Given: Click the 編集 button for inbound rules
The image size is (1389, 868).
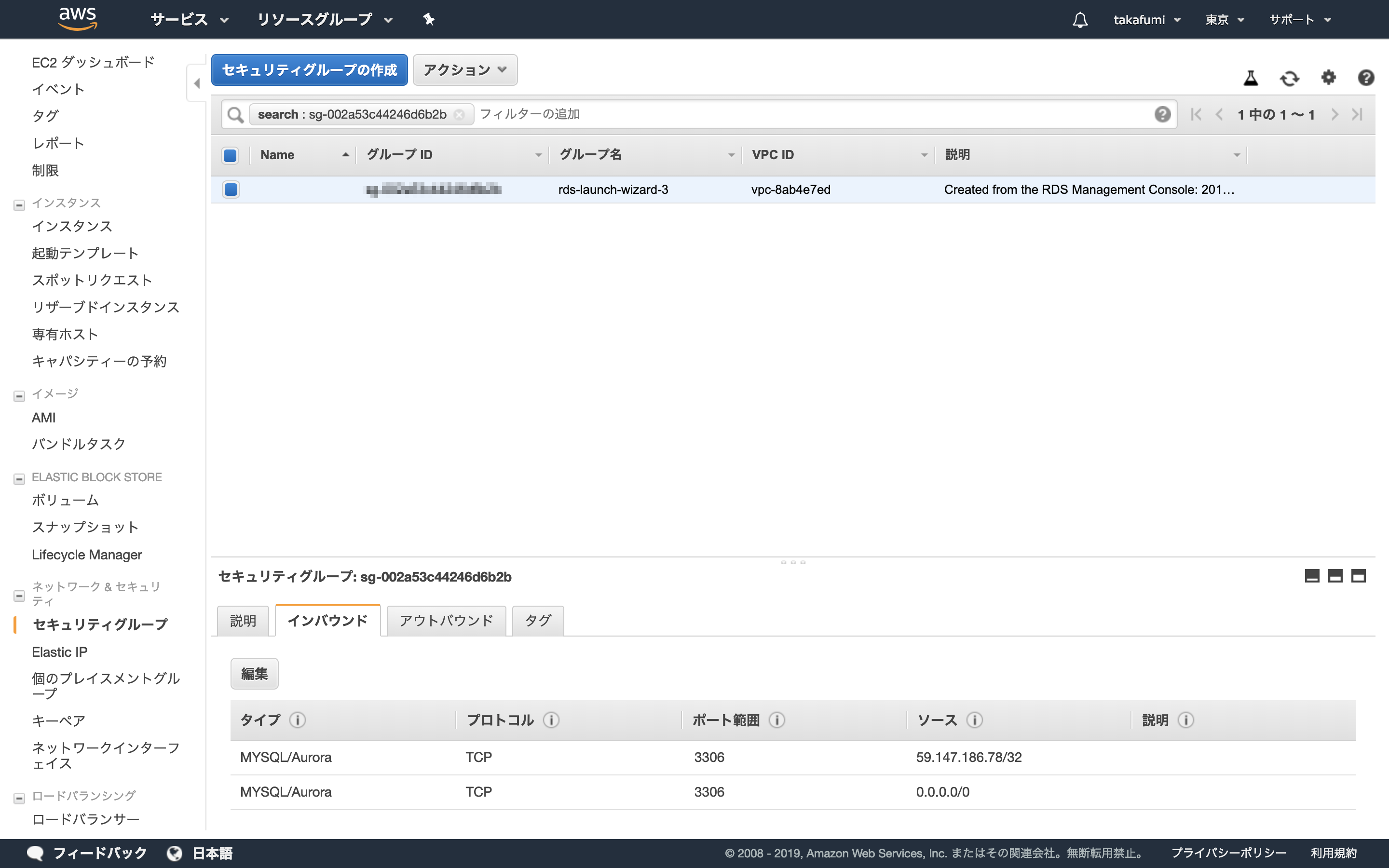Looking at the screenshot, I should point(254,673).
